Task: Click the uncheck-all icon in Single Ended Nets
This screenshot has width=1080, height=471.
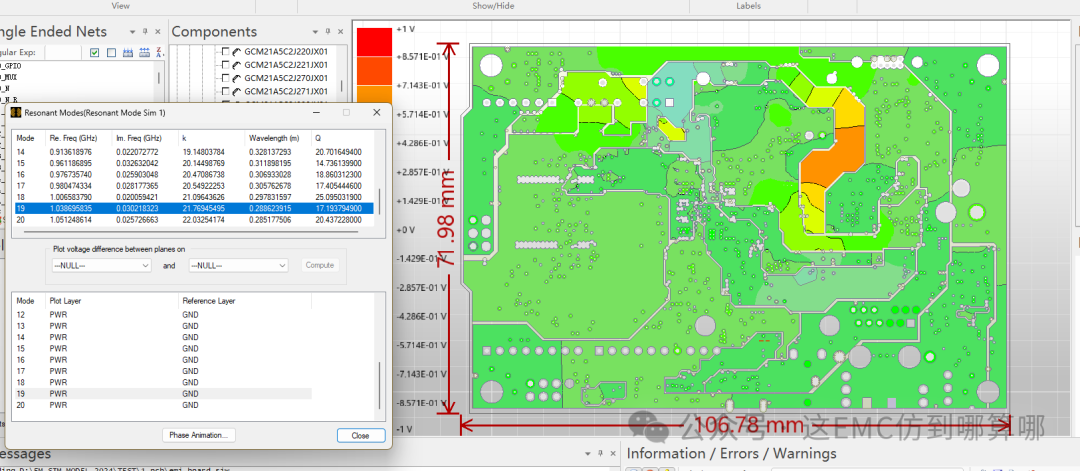Action: pyautogui.click(x=111, y=52)
